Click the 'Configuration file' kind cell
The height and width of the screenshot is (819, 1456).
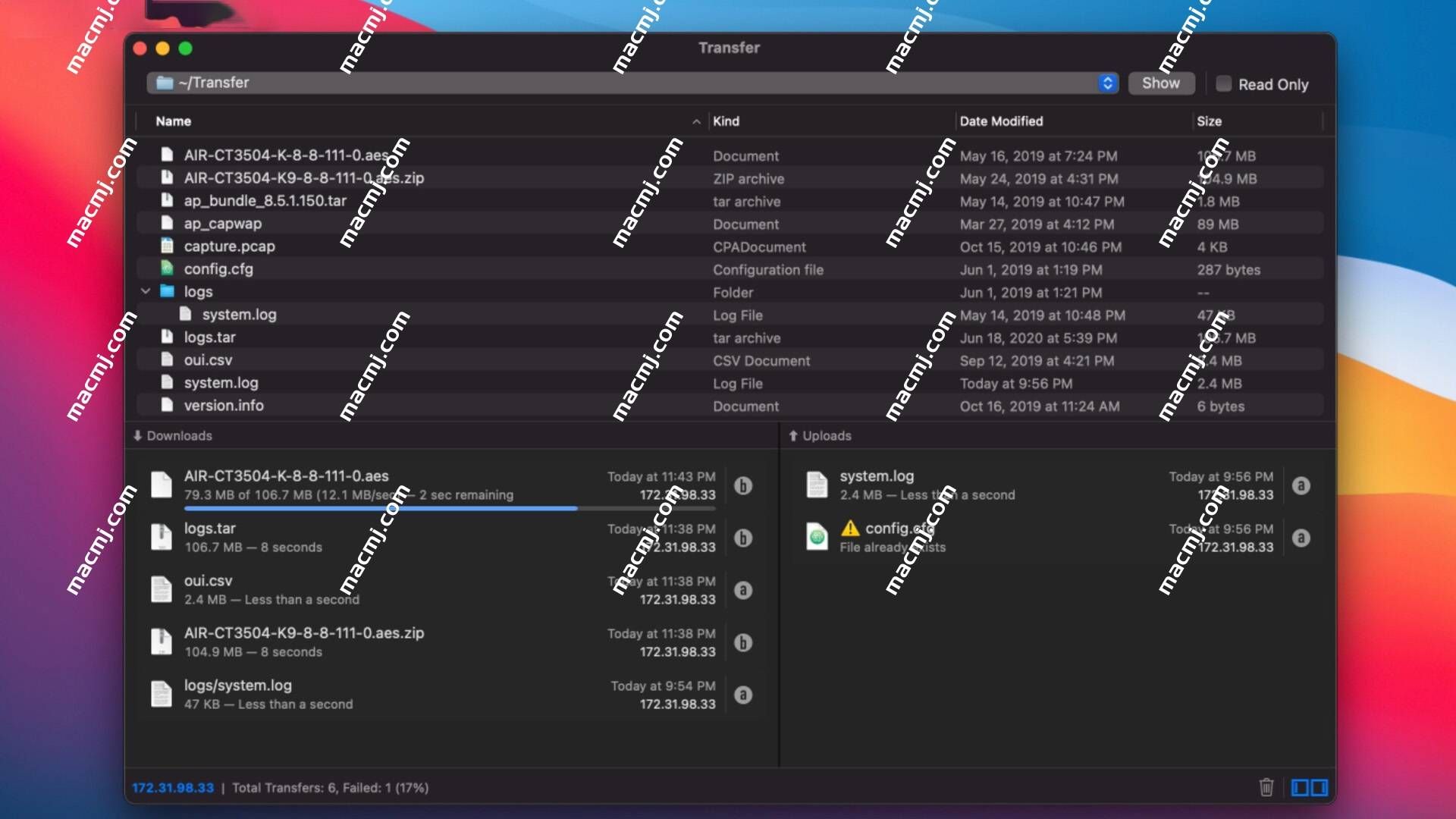pyautogui.click(x=767, y=269)
